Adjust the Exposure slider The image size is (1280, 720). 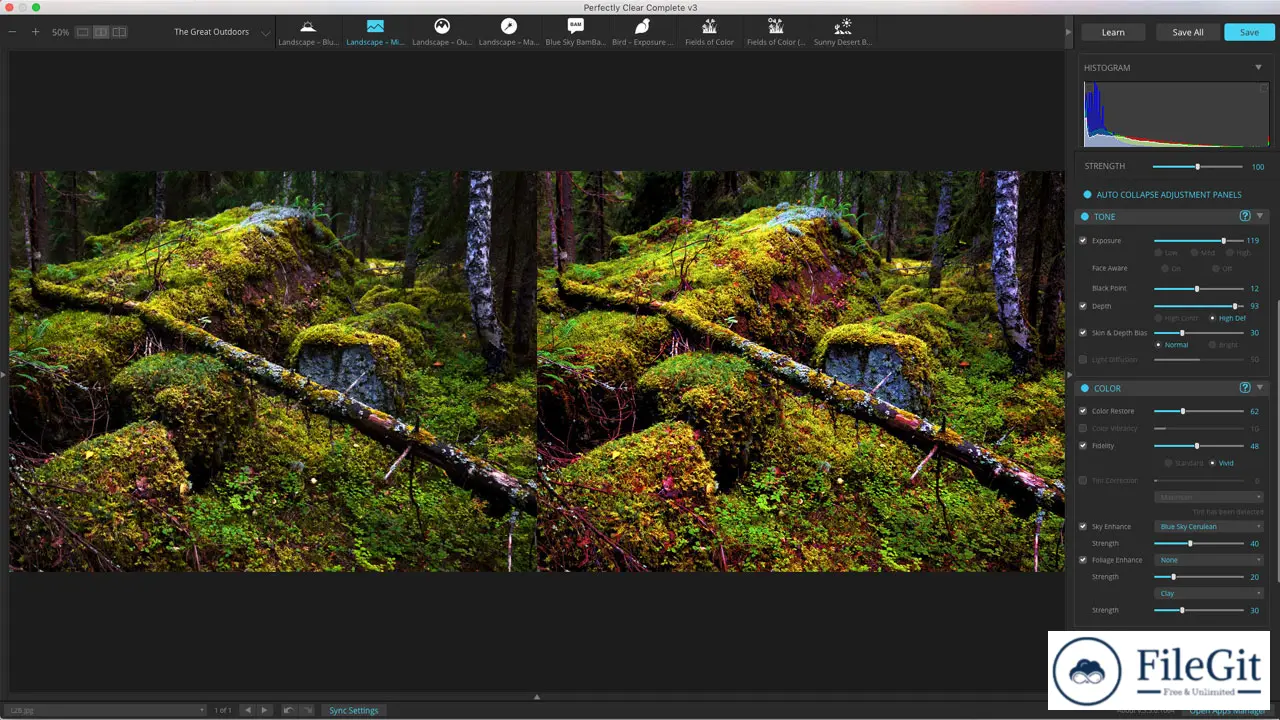click(1199, 241)
